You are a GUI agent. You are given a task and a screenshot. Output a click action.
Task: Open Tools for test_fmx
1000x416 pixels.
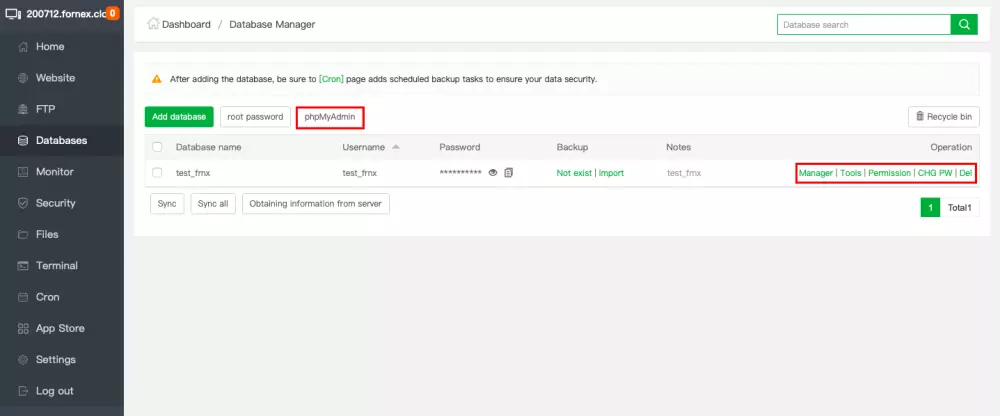[851, 173]
